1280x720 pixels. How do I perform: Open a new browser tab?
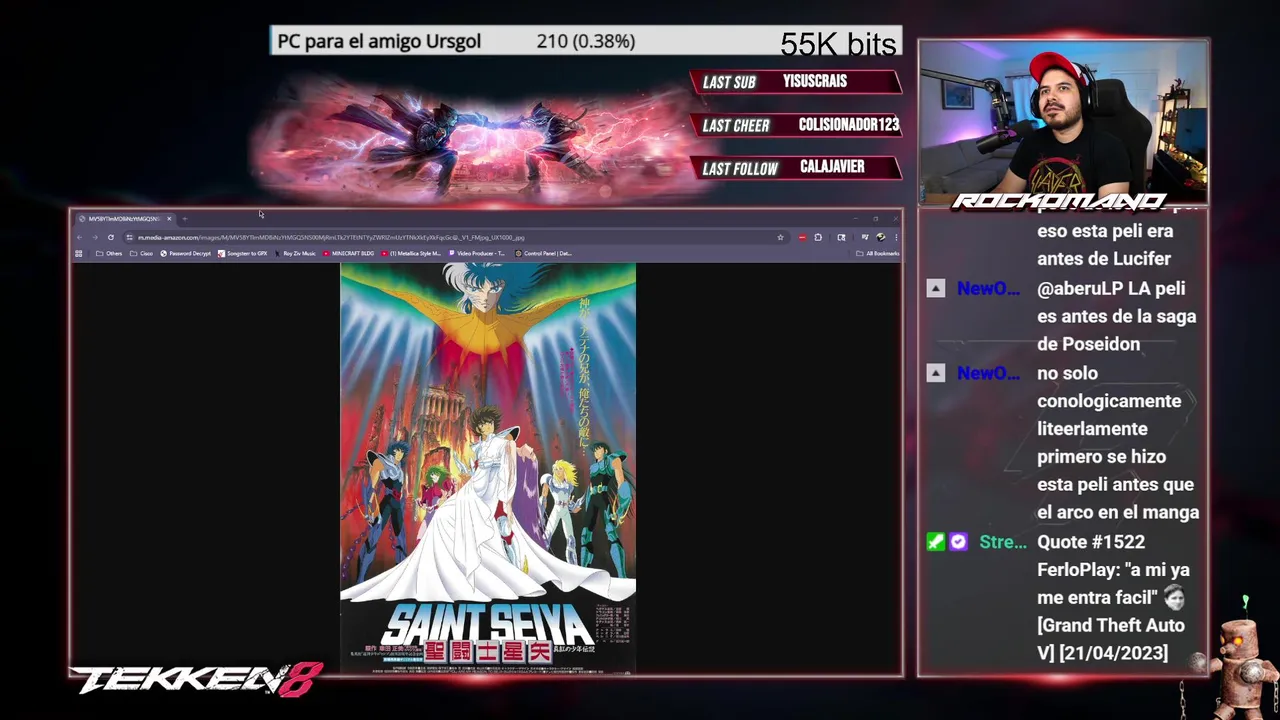click(185, 218)
